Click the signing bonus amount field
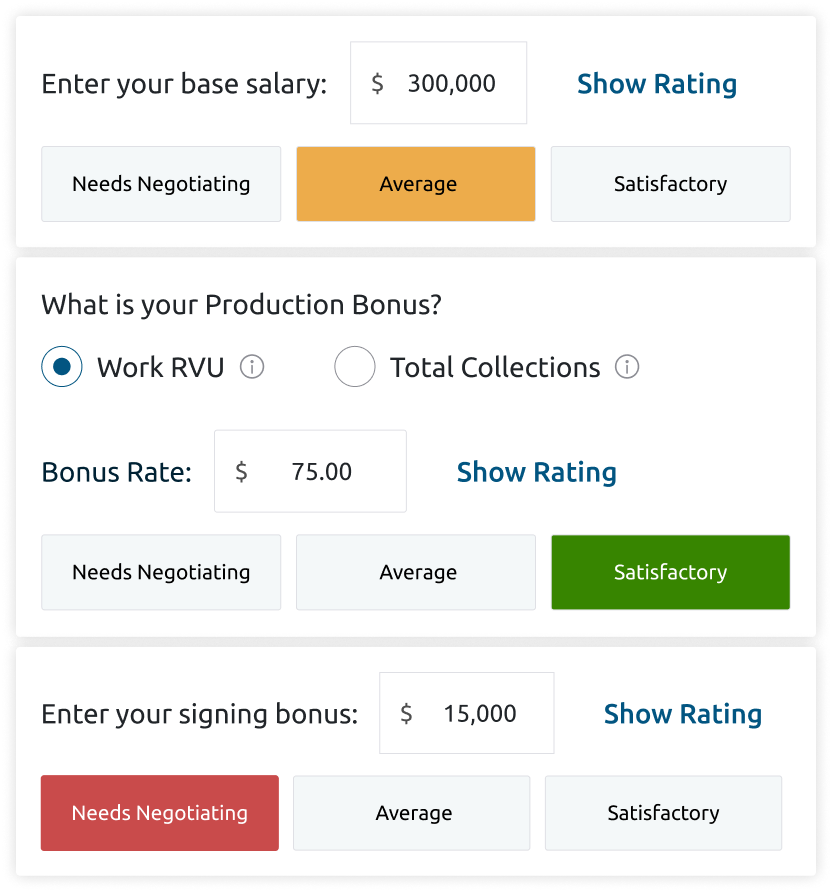 [x=480, y=713]
